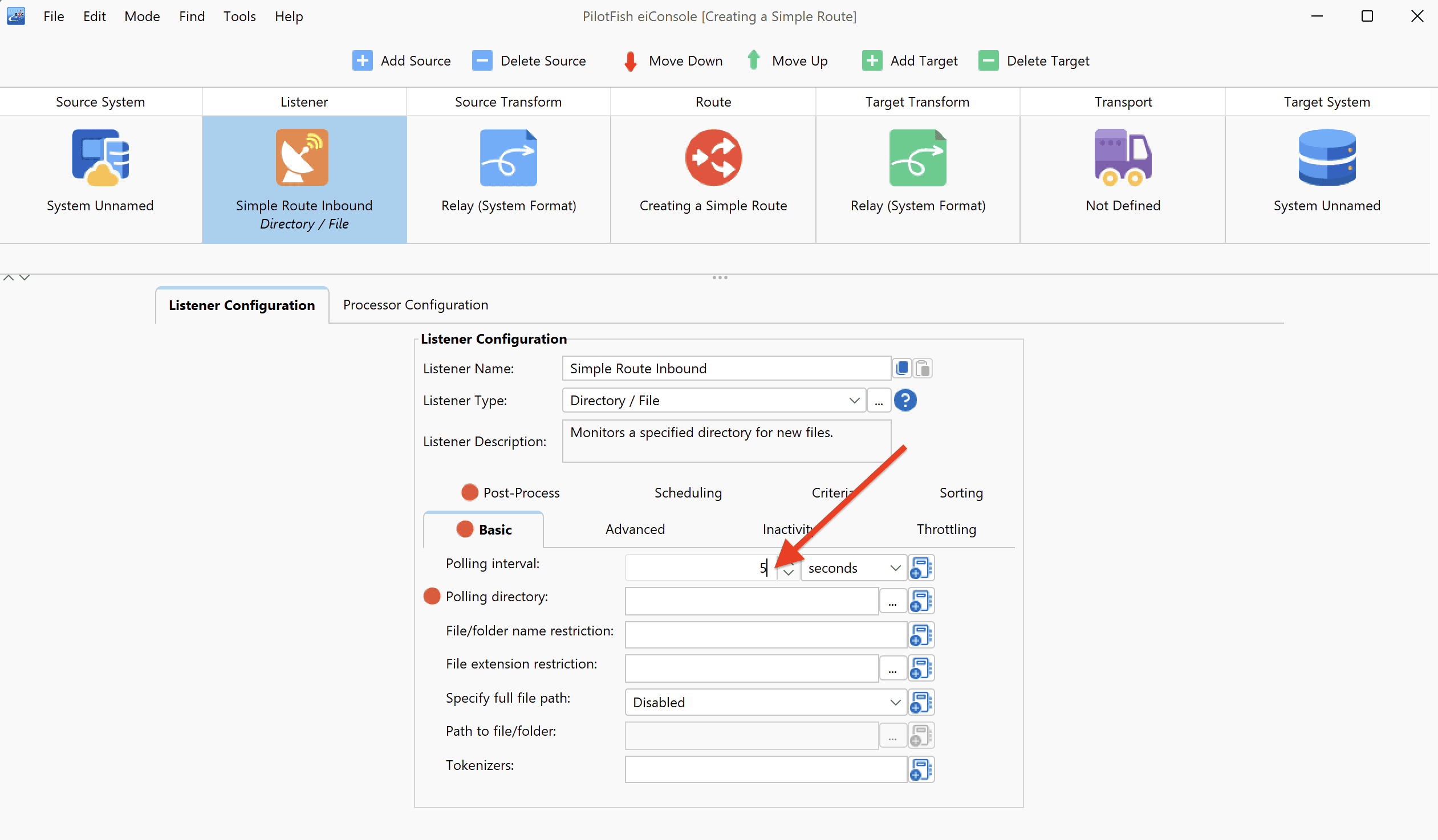The width and height of the screenshot is (1438, 840).
Task: Copy listener configuration with copy icon
Action: point(903,368)
